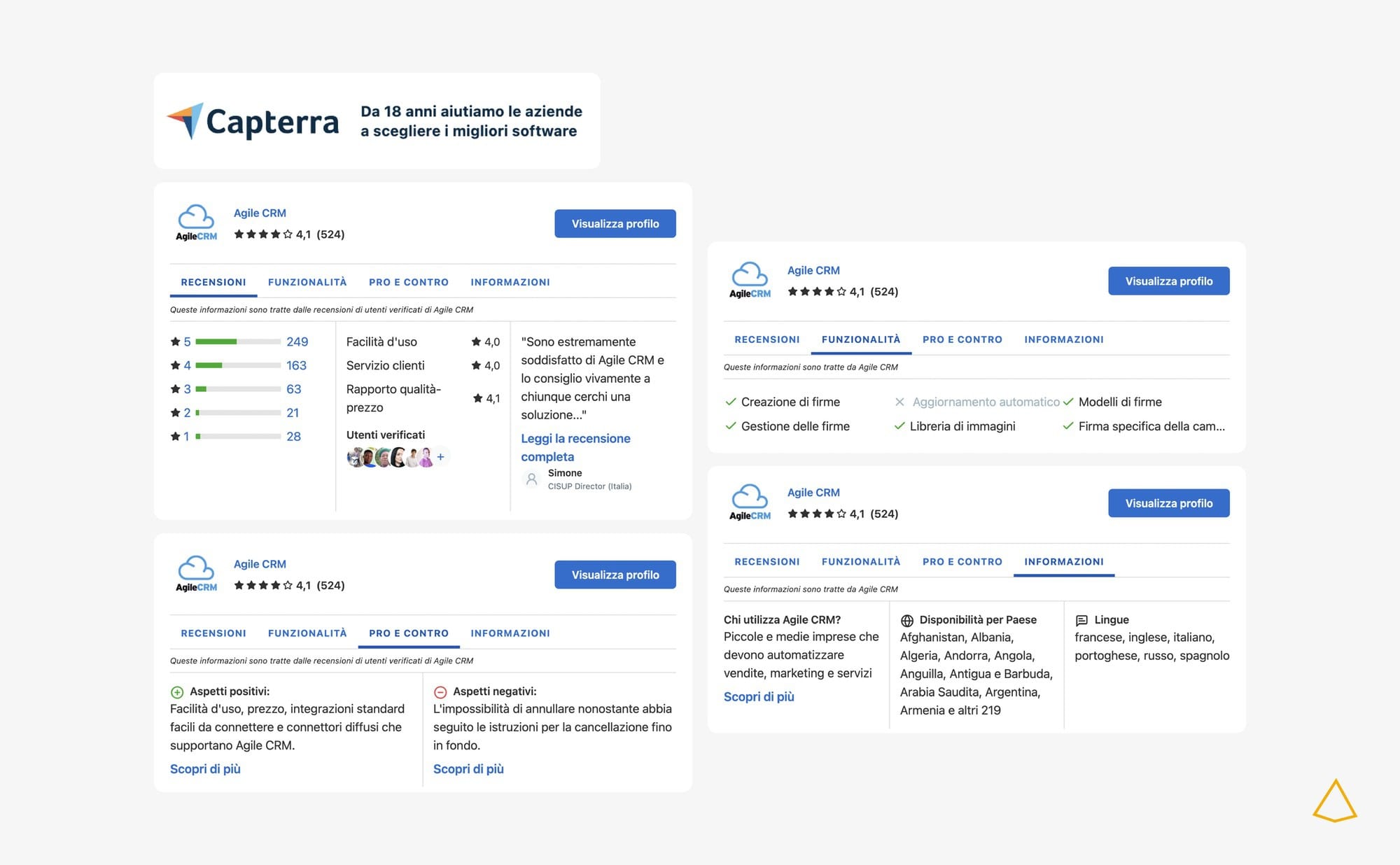Click the checkmark beside Gestione delle firme
This screenshot has height=865, width=1400.
point(731,426)
